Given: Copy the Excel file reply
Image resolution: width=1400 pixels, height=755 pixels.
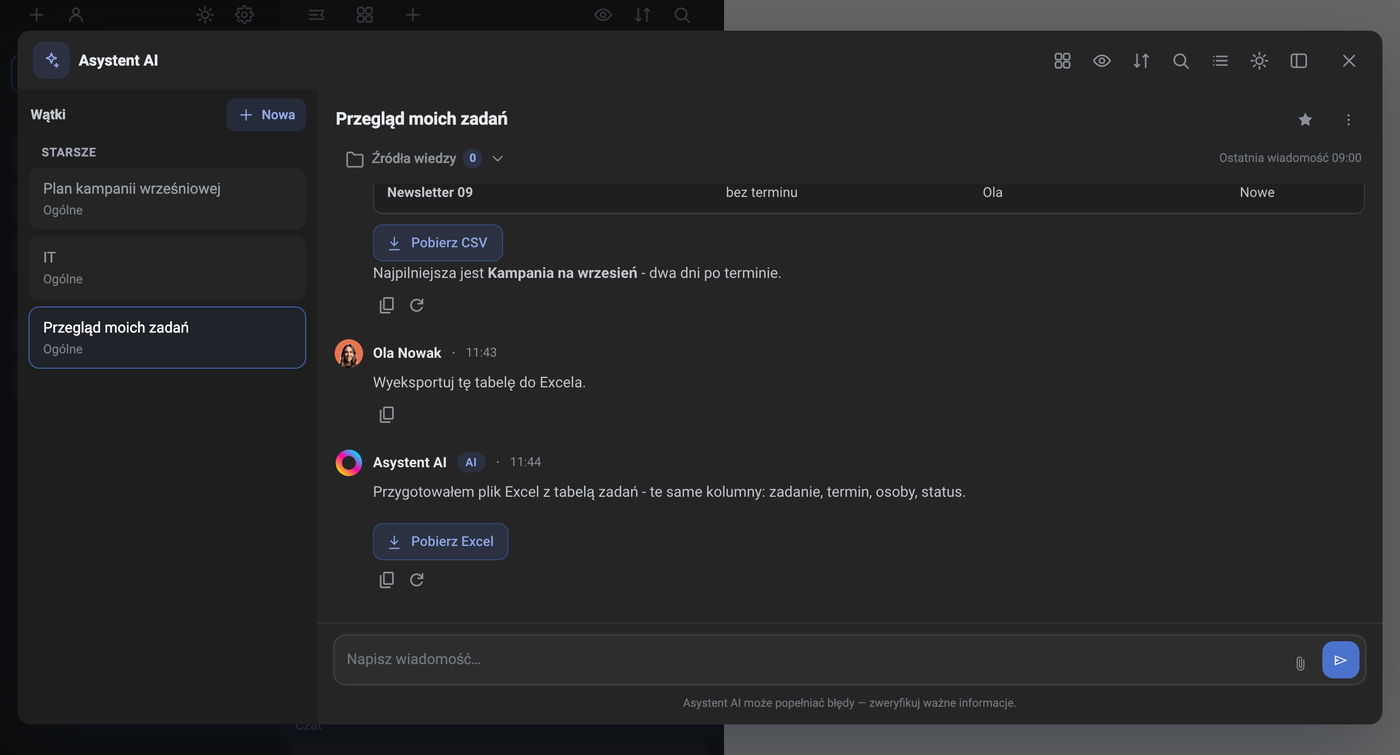Looking at the screenshot, I should coord(387,580).
